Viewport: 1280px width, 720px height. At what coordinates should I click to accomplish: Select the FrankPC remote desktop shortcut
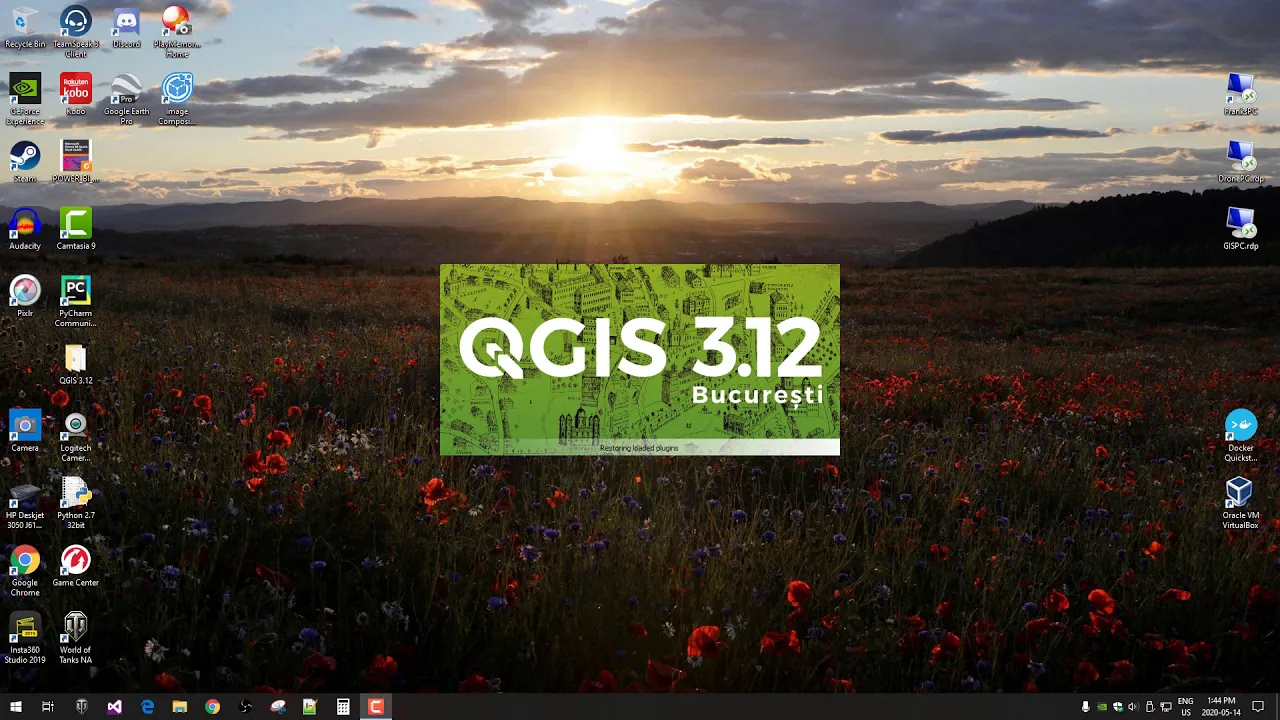click(1240, 94)
